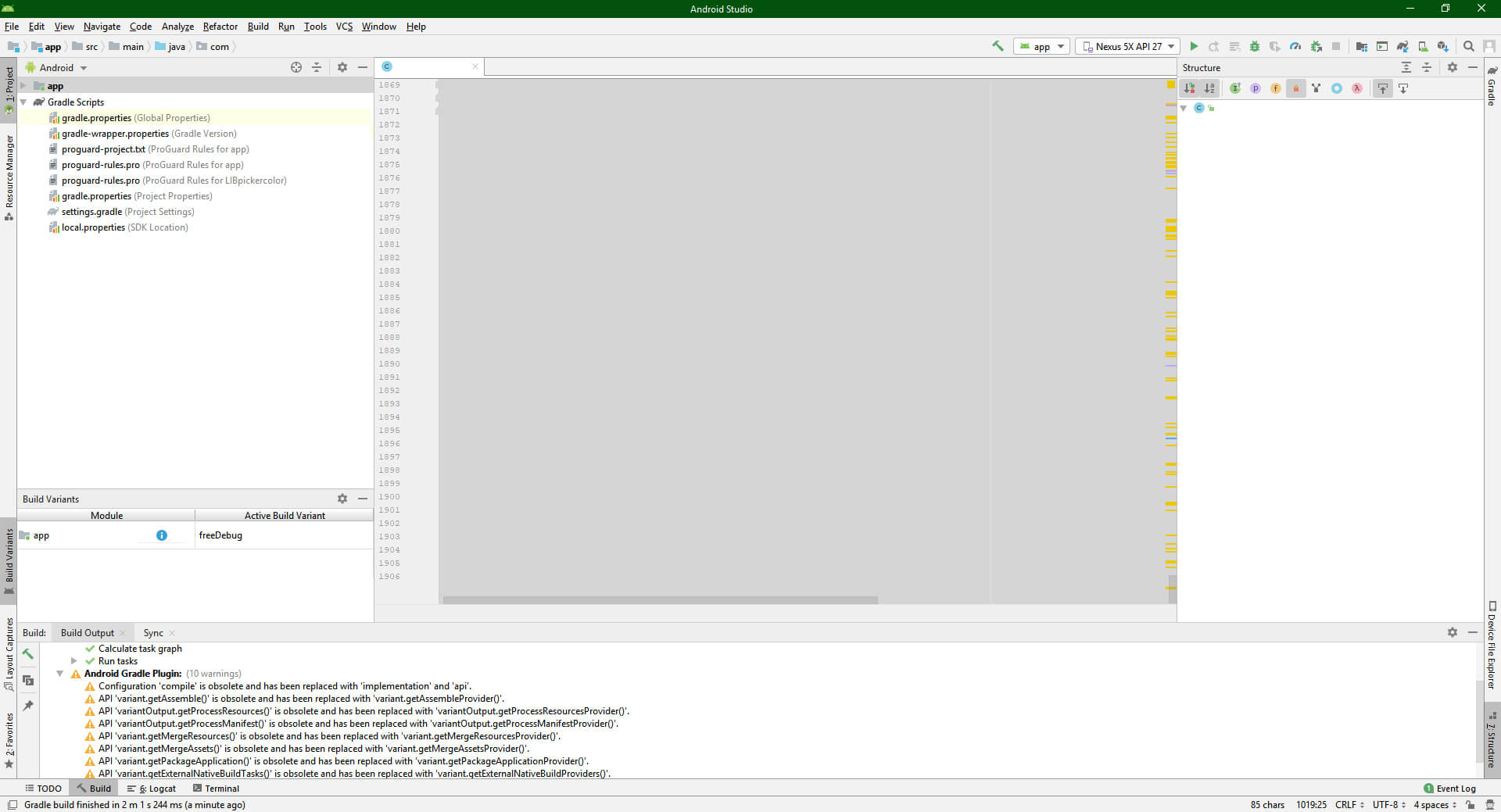The image size is (1501, 812).
Task: Run the app with green play button
Action: coord(1194,46)
